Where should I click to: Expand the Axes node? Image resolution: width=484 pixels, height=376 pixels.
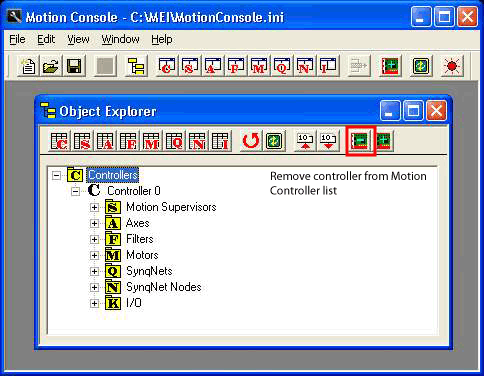pyautogui.click(x=94, y=223)
